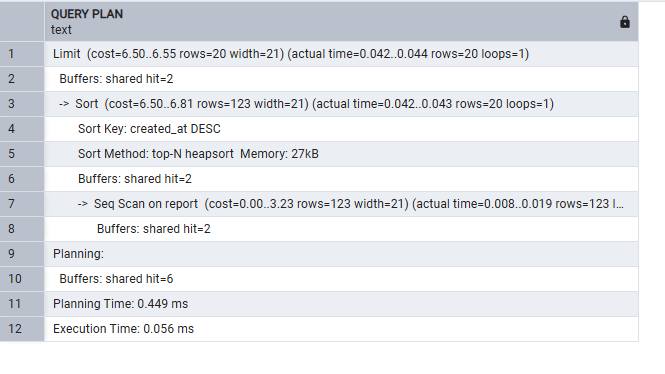Click the Sort cost row cell
Viewport: 665px width, 374px height.
[x=341, y=104]
